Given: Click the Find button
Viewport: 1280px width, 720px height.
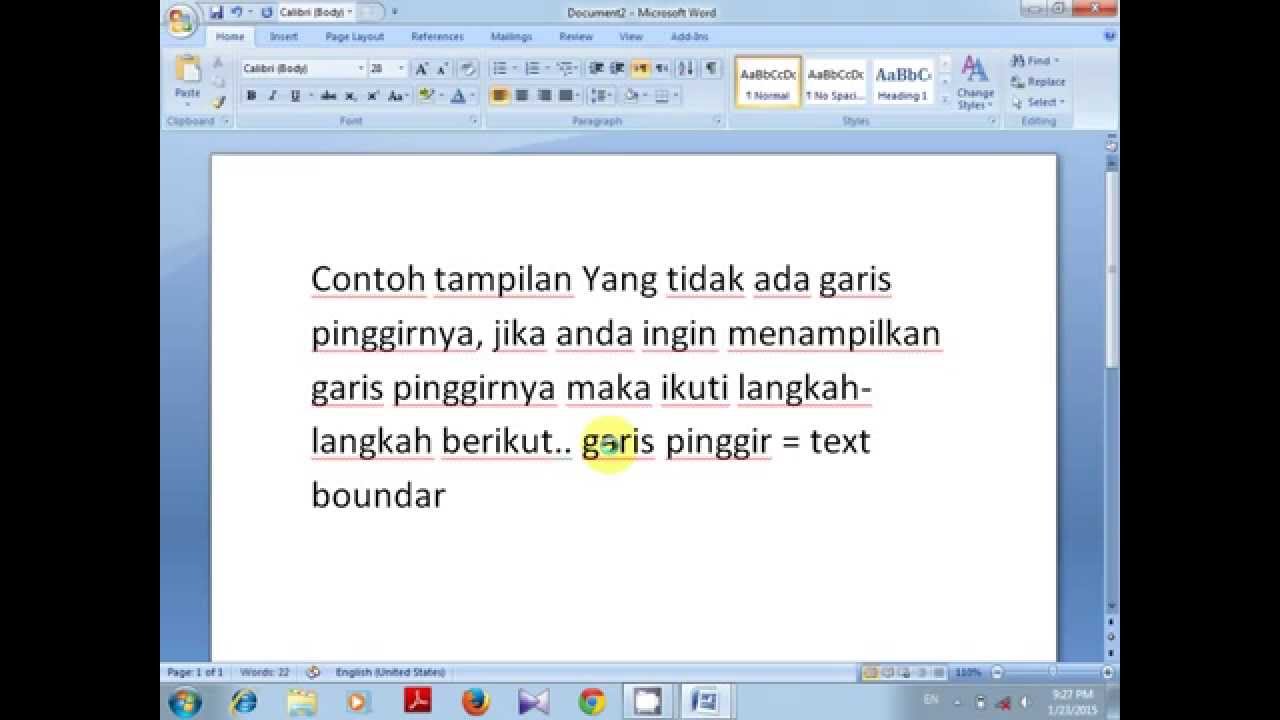Looking at the screenshot, I should pyautogui.click(x=1034, y=61).
